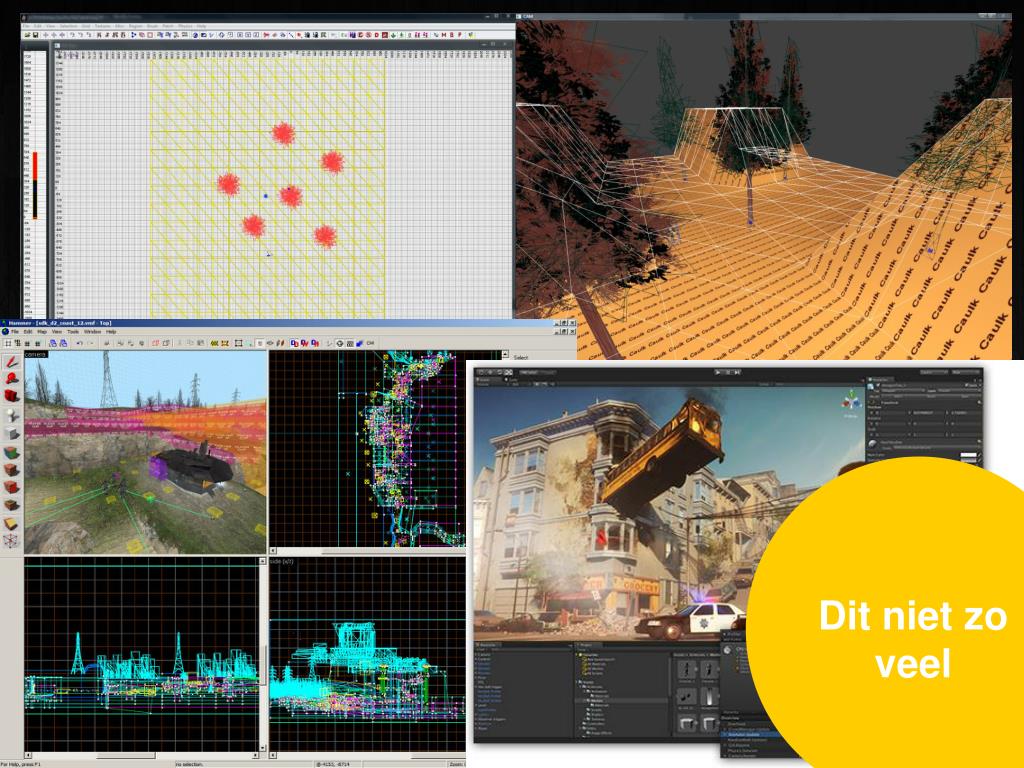Select the Entity tool in Hammer's left toolbar
This screenshot has width=1024, height=768.
[x=11, y=415]
